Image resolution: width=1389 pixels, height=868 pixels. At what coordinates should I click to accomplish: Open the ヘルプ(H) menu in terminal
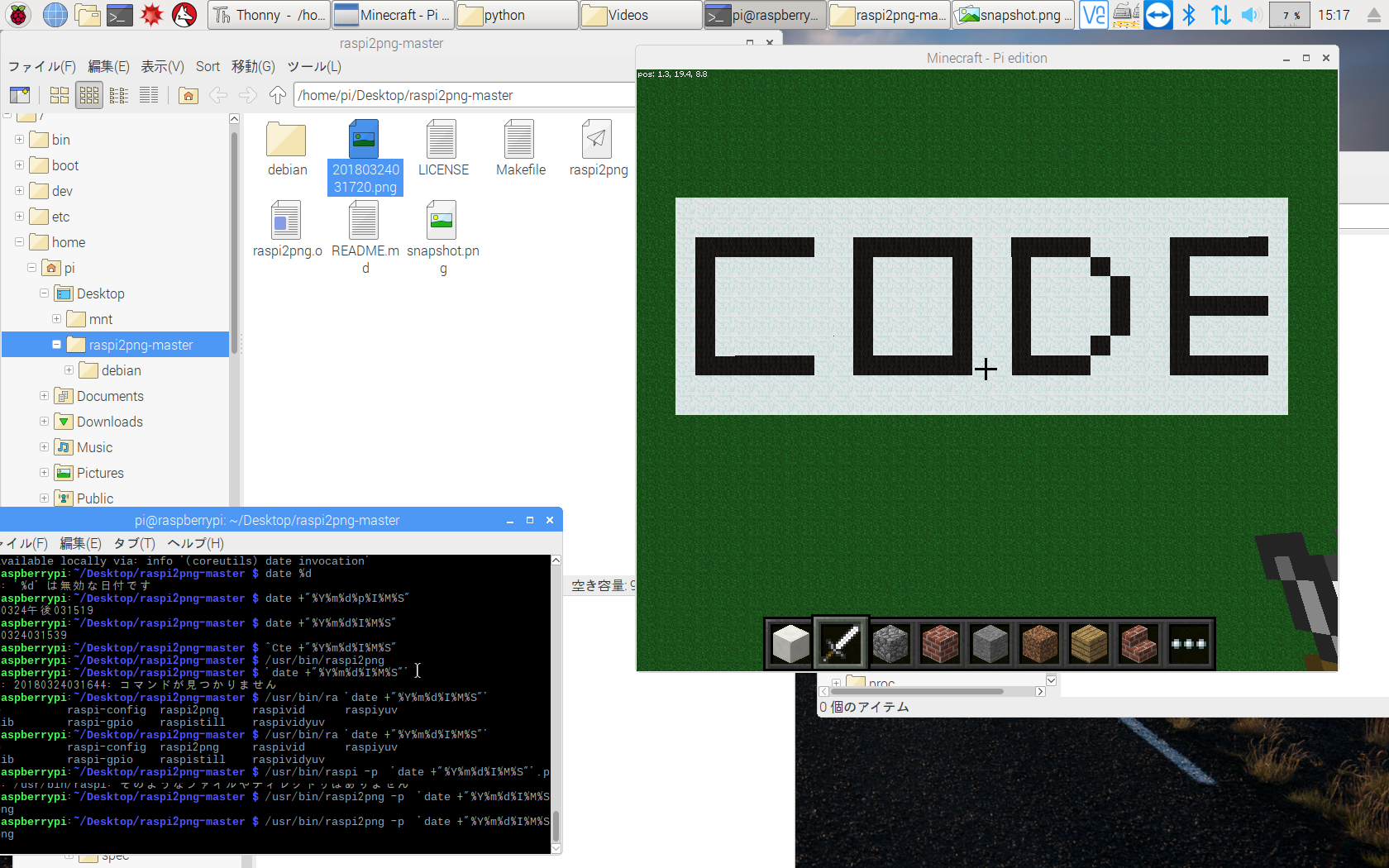coord(195,543)
